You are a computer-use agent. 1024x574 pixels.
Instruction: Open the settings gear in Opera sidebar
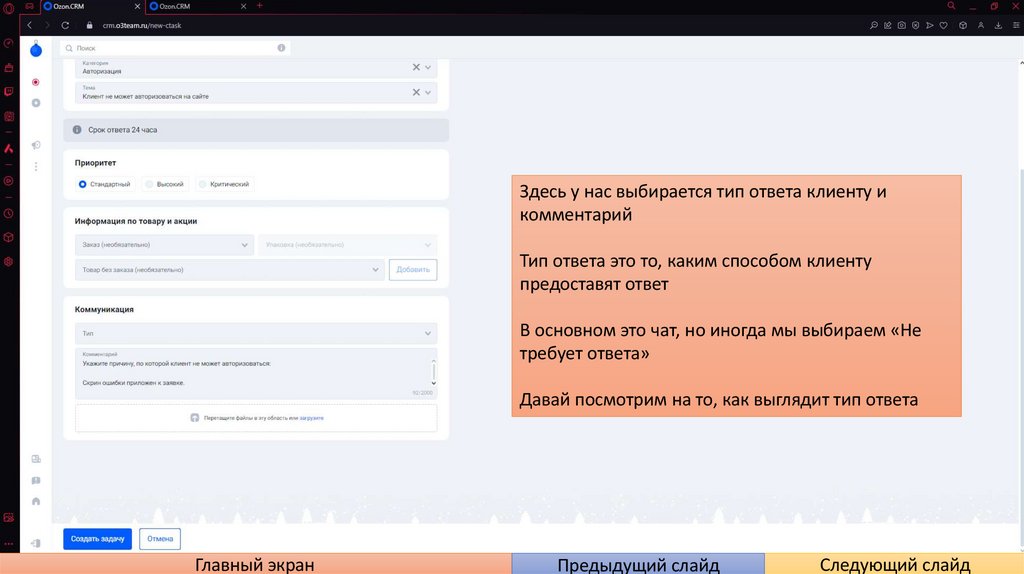[8, 261]
